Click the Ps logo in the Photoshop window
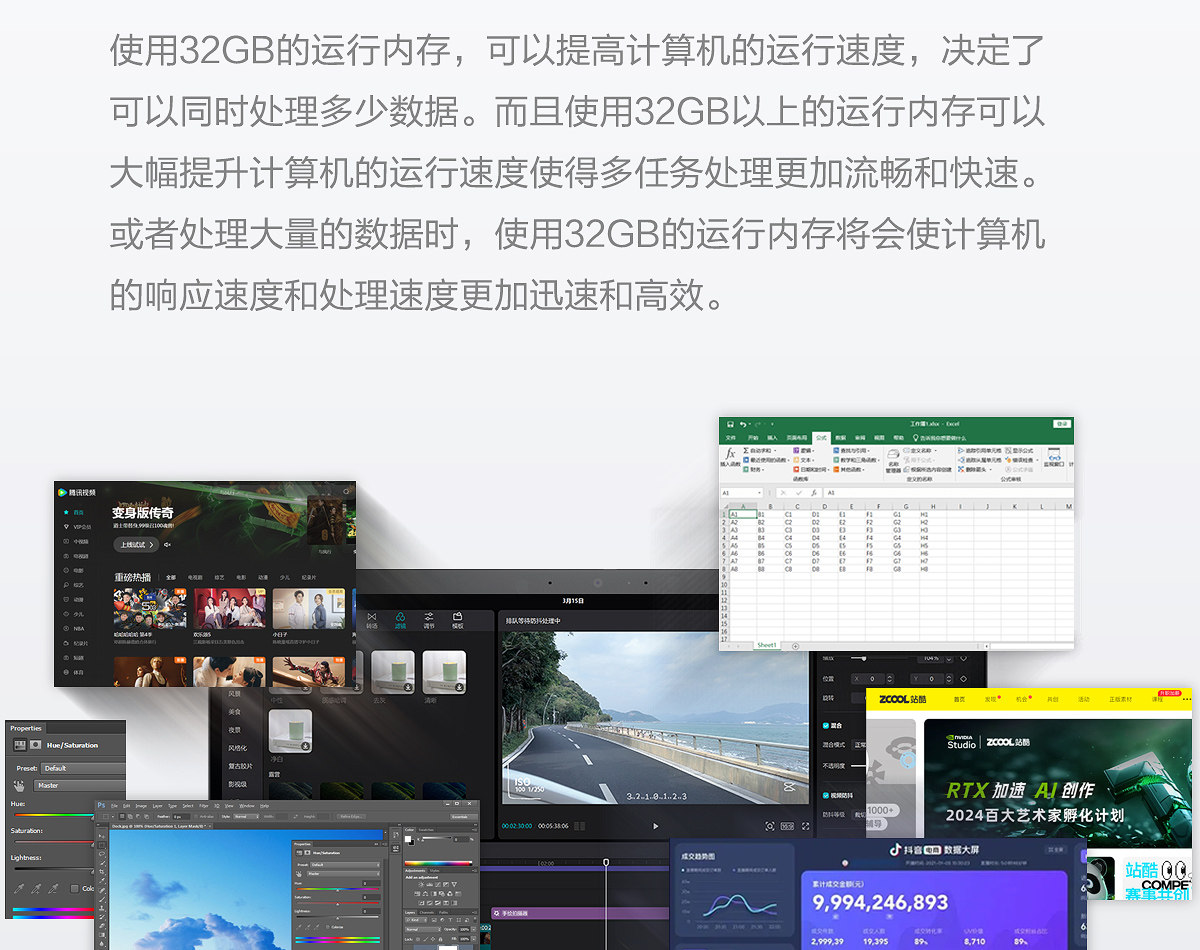The image size is (1200, 950). click(x=101, y=805)
